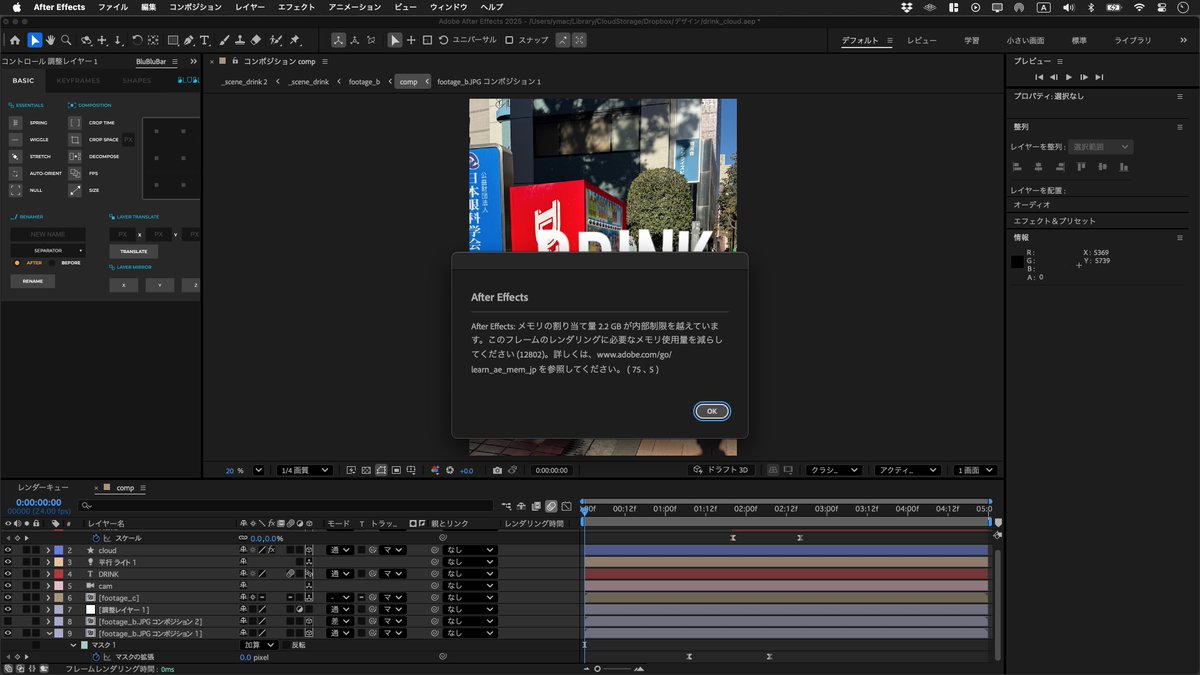This screenshot has width=1200, height=675.
Task: Click the timeline zoom slider
Action: 597,668
